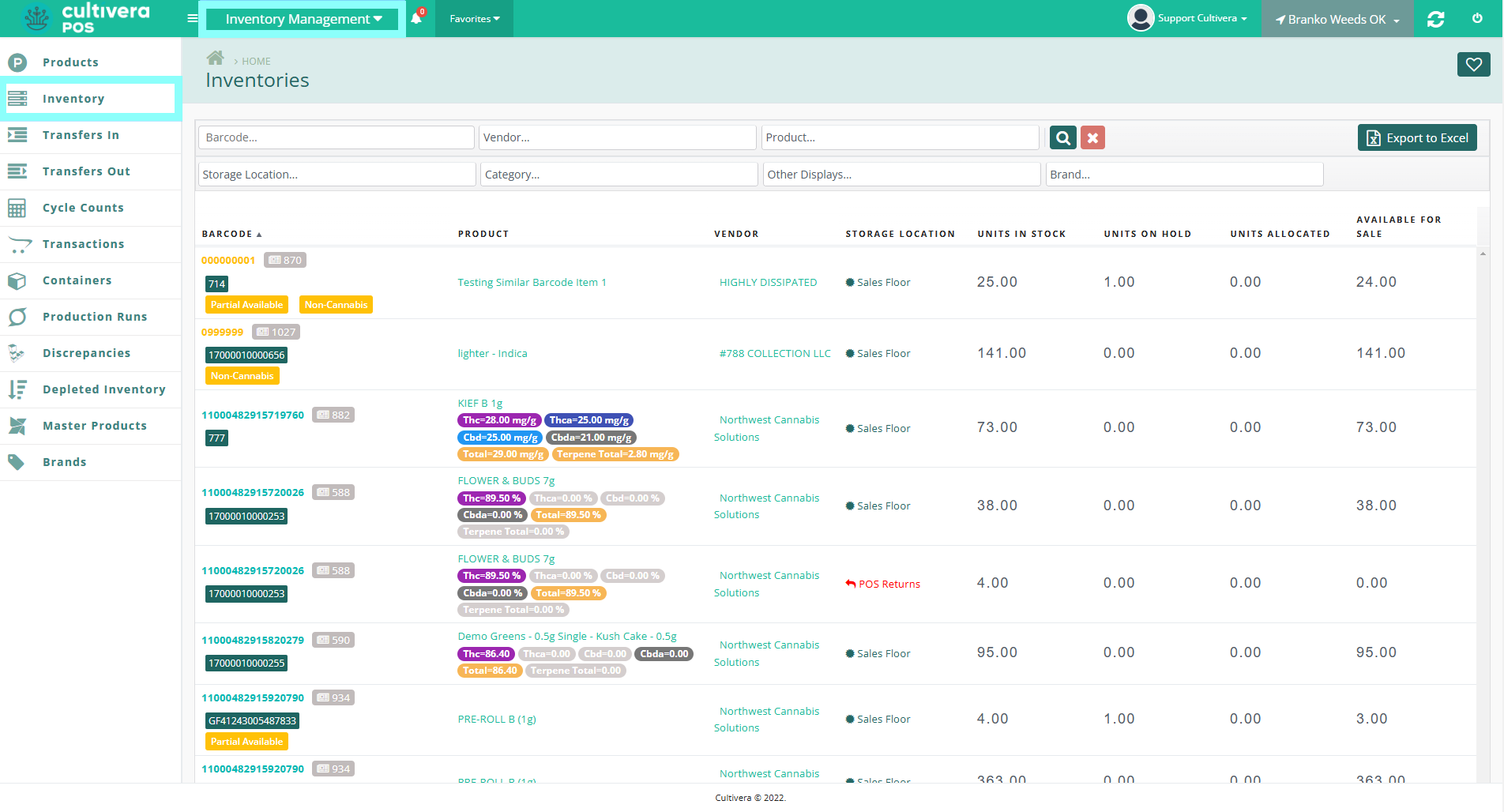The image size is (1504, 812).
Task: Click the Containers box icon
Action: pyautogui.click(x=17, y=280)
